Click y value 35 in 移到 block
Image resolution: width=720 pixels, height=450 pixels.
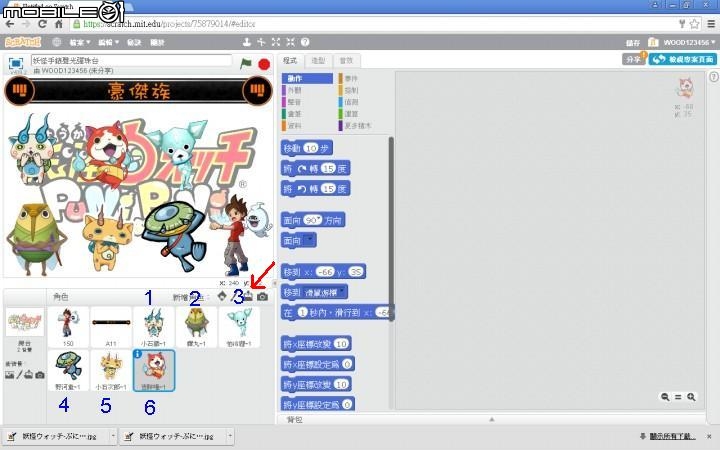[x=356, y=272]
